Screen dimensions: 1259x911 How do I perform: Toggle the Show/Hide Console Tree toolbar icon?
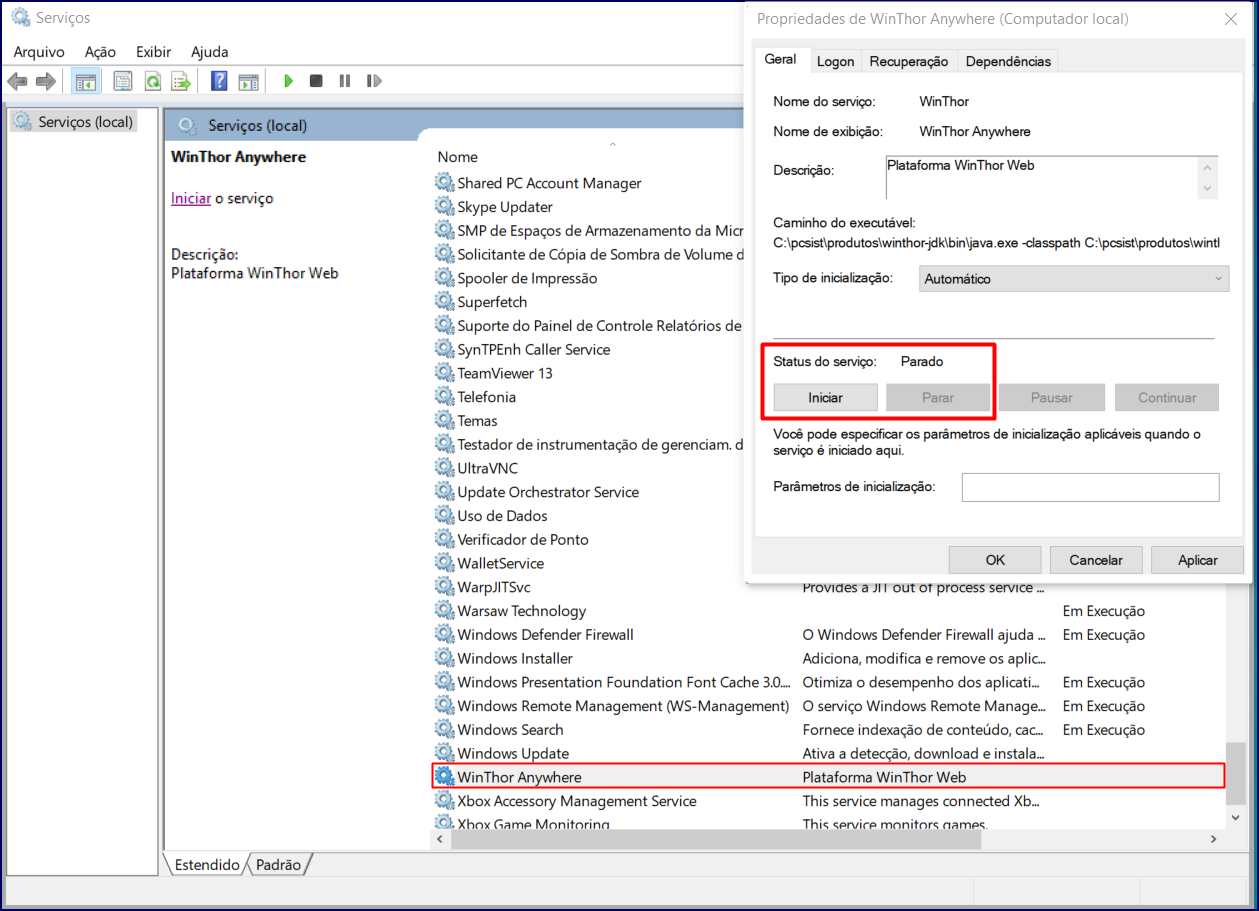86,81
